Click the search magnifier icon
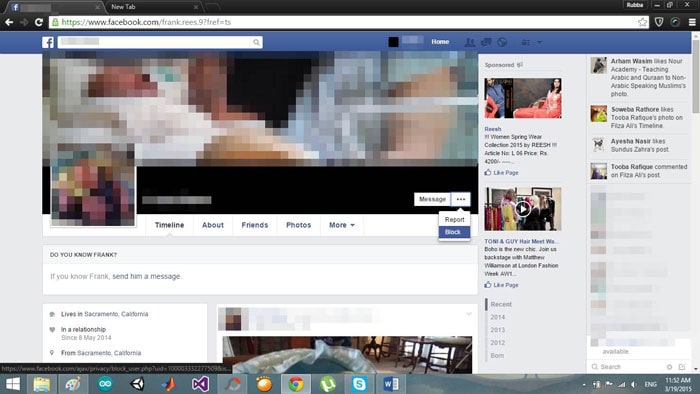This screenshot has width=700, height=394. [256, 42]
